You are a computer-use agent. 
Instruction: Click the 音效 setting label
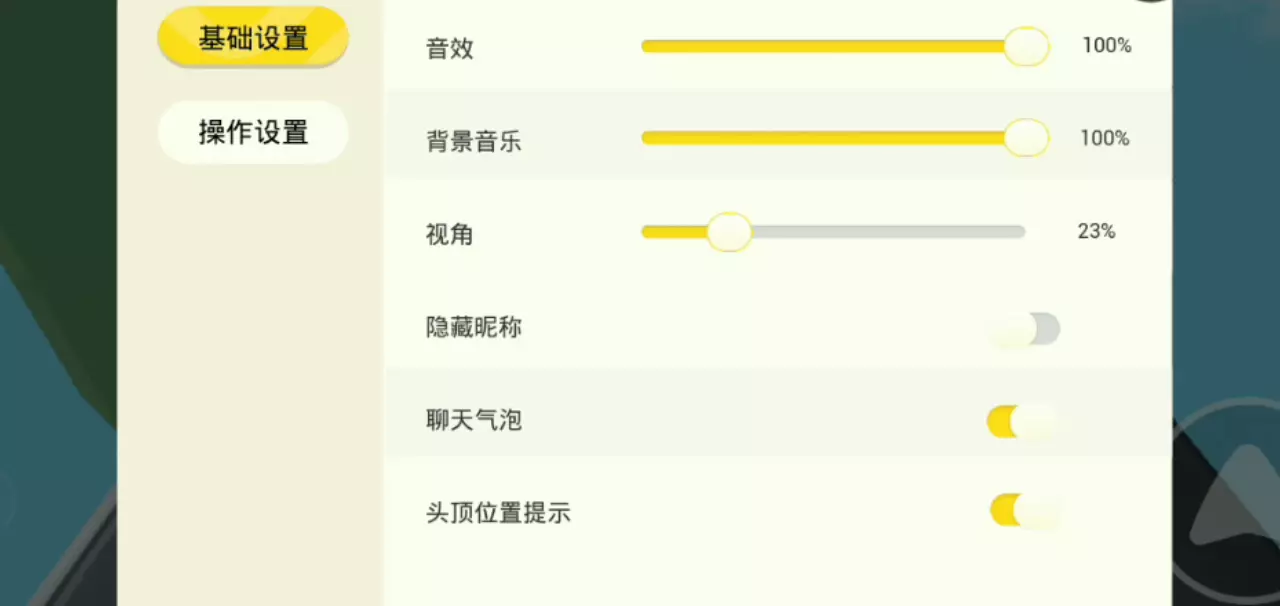450,49
